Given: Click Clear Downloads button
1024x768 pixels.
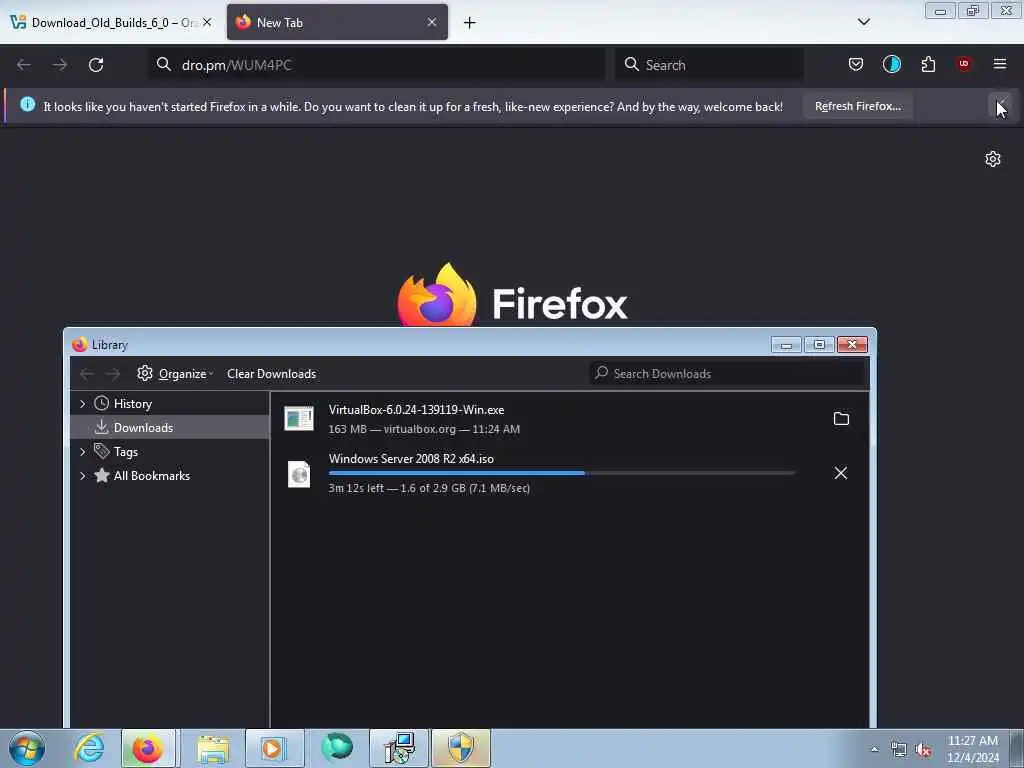Looking at the screenshot, I should point(272,374).
